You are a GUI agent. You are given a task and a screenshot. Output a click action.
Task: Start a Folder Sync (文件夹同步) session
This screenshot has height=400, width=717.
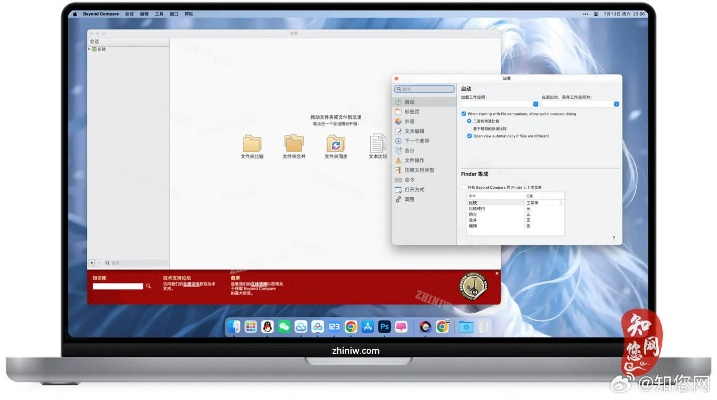[336, 144]
